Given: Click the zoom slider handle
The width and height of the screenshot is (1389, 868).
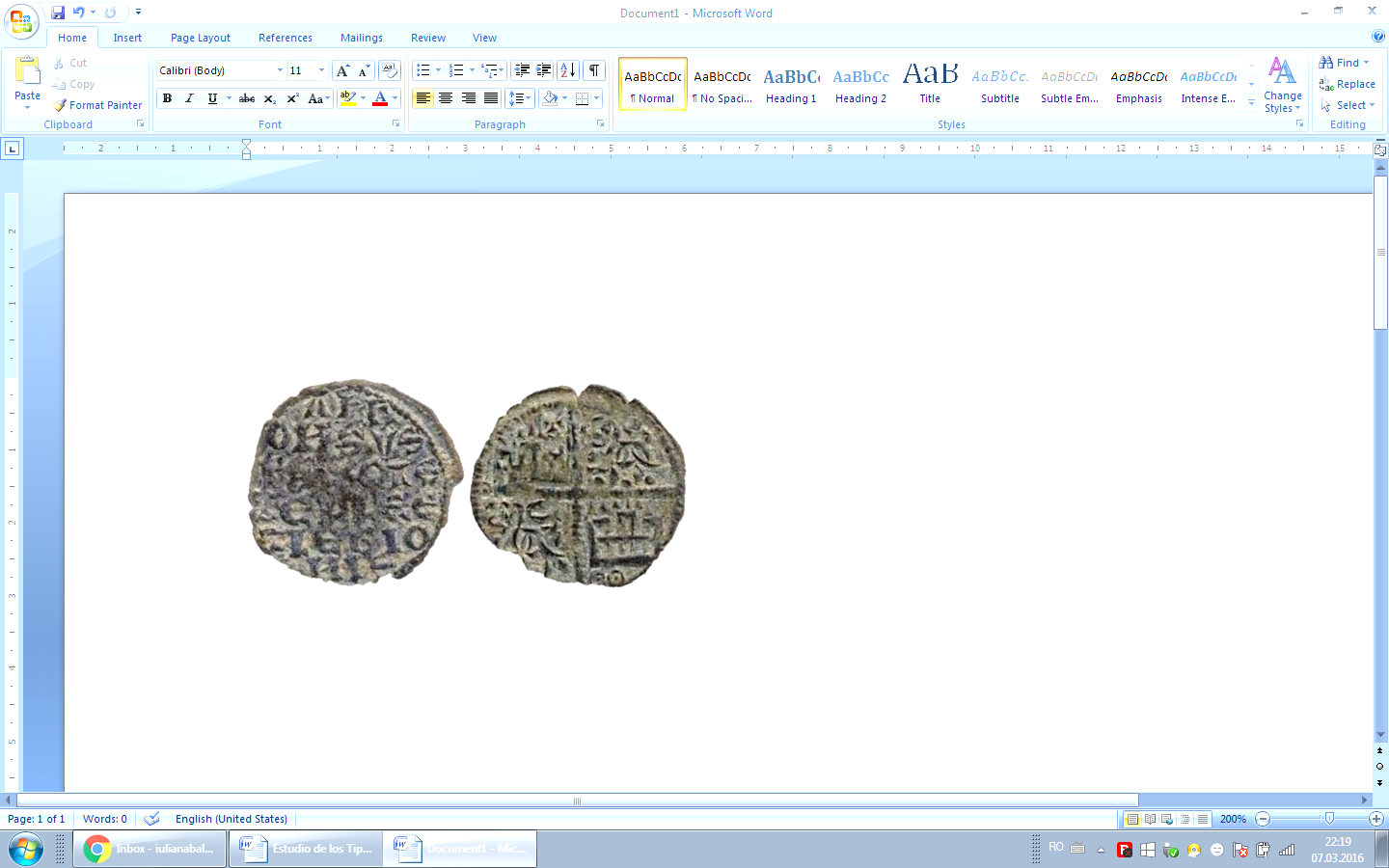Looking at the screenshot, I should pyautogui.click(x=1329, y=819).
